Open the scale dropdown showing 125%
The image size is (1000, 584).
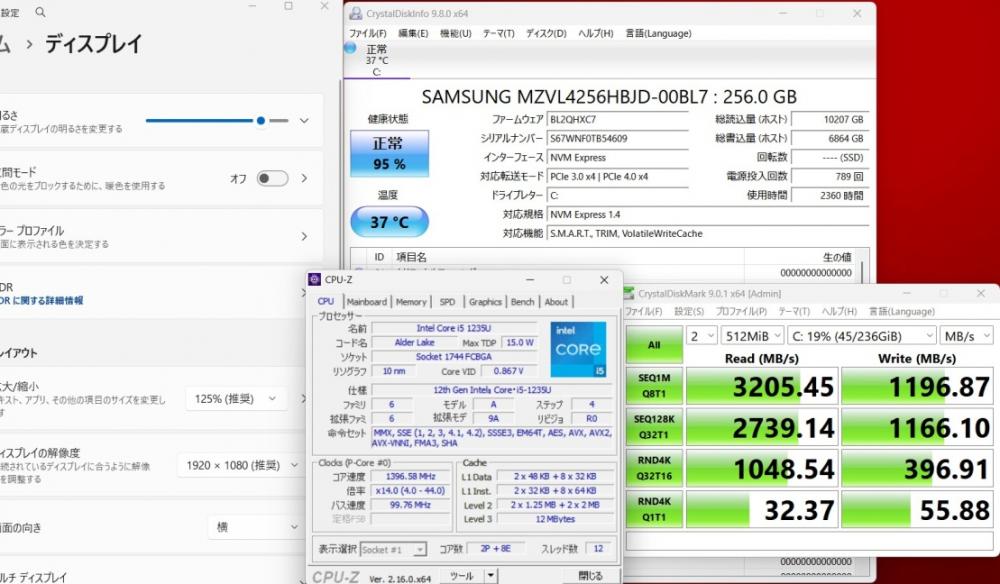tap(236, 399)
